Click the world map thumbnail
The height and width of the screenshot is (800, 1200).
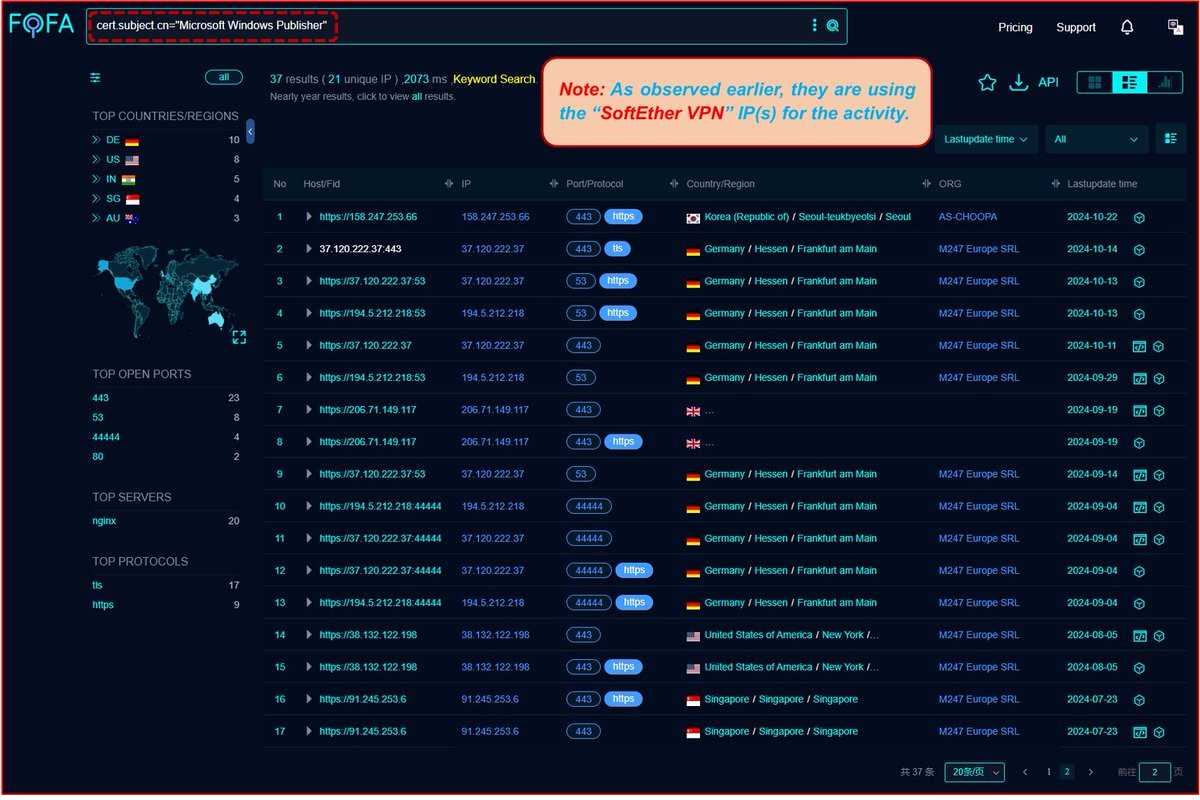point(168,291)
